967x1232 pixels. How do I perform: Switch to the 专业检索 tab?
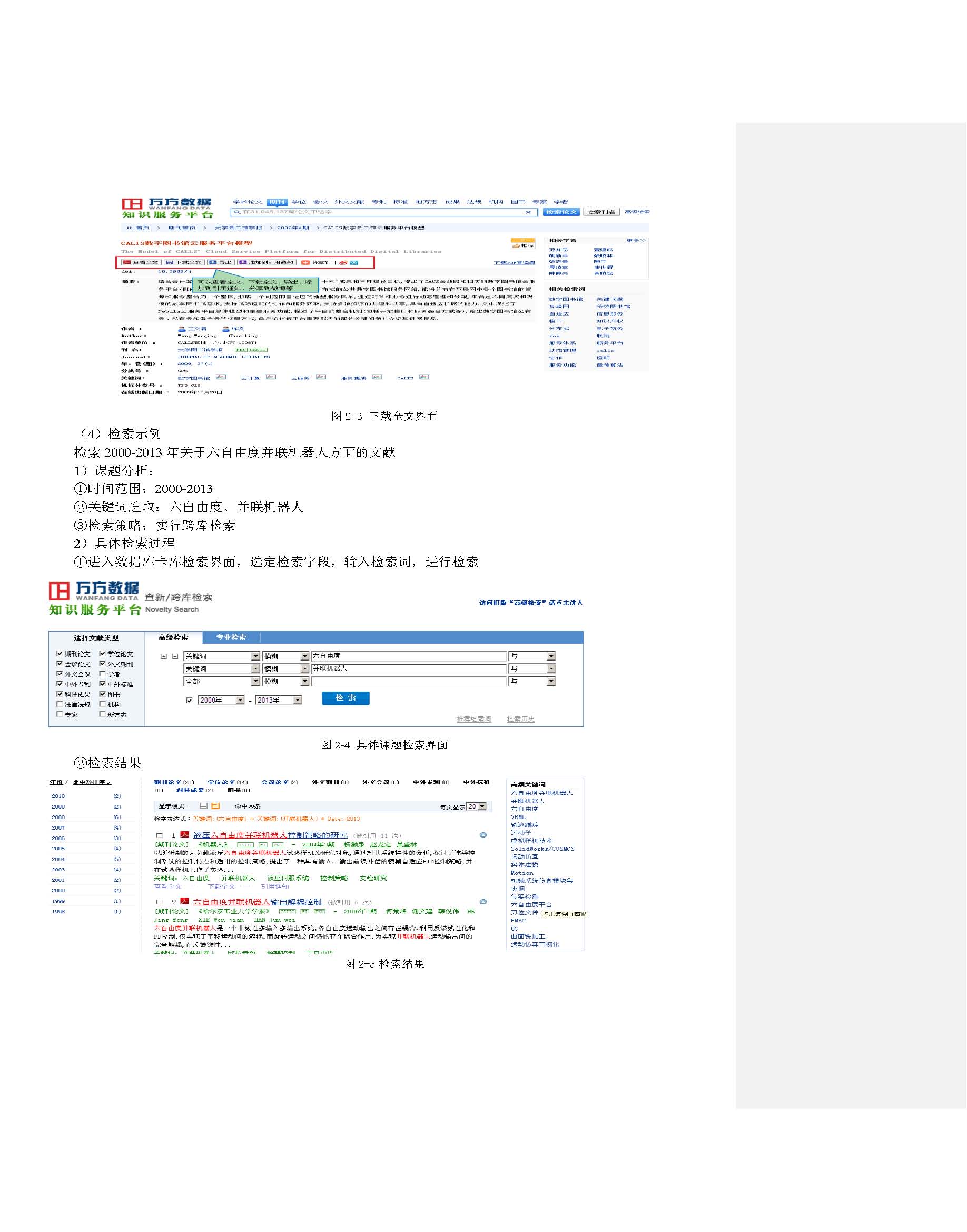point(231,637)
